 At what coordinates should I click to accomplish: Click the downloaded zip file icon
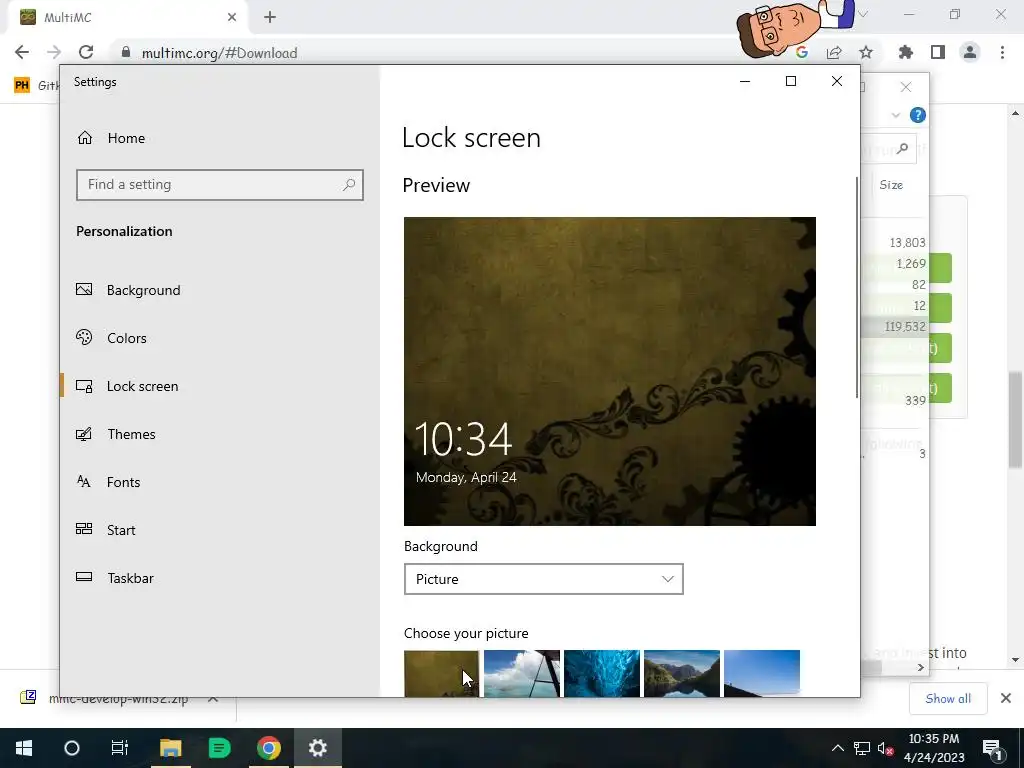tap(28, 697)
